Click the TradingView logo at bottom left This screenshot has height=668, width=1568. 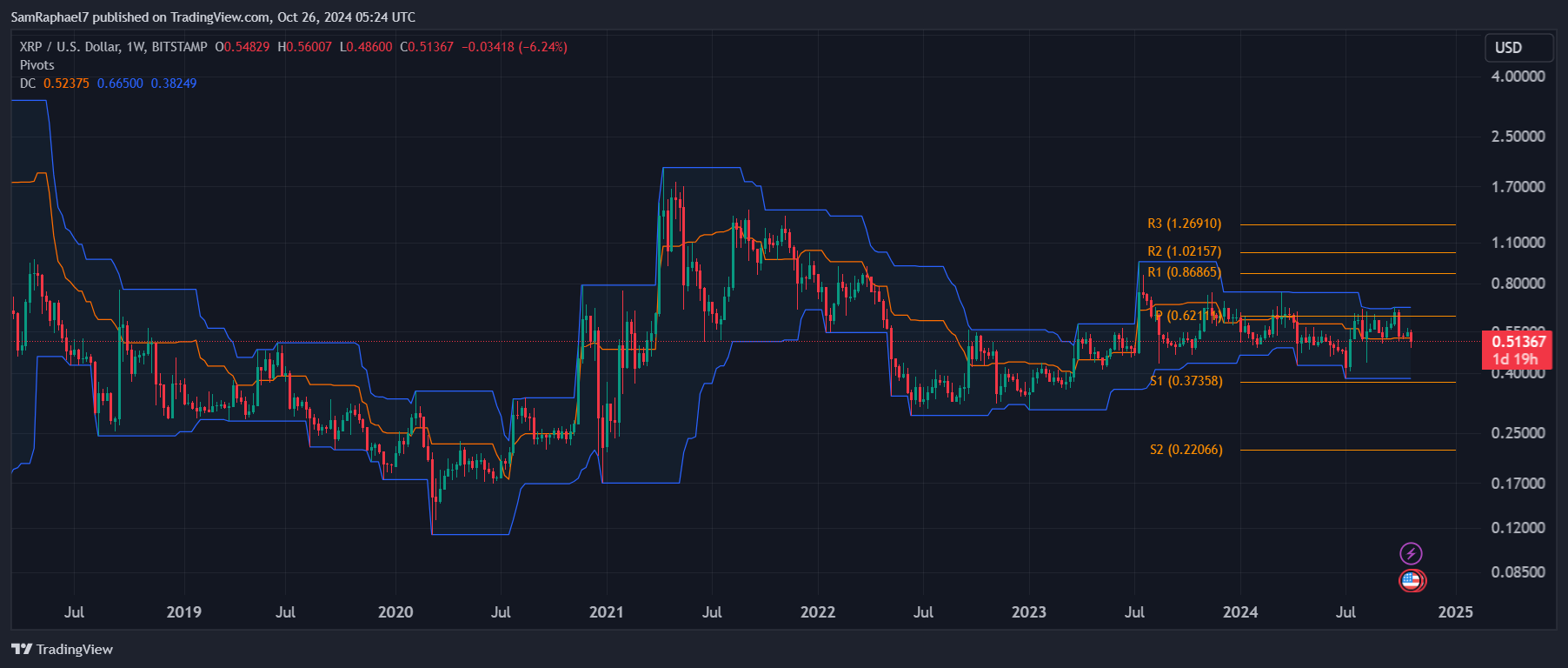pyautogui.click(x=62, y=649)
